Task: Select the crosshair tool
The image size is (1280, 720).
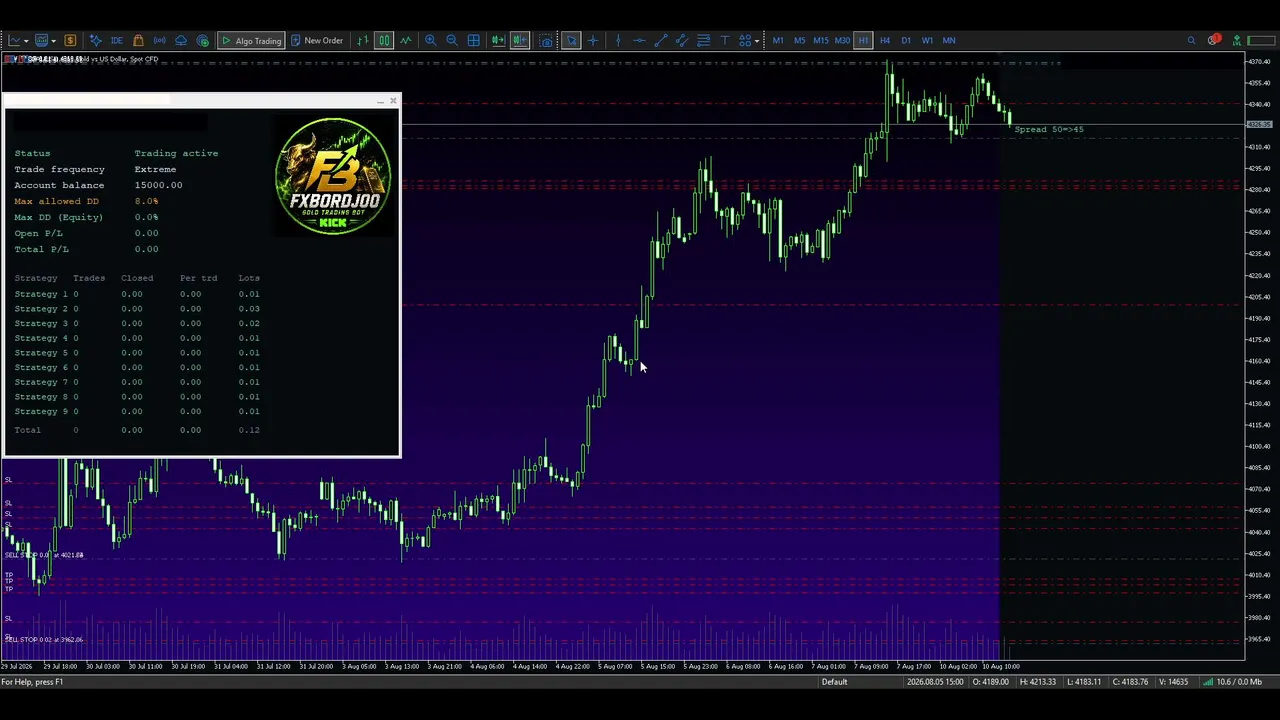Action: point(593,40)
